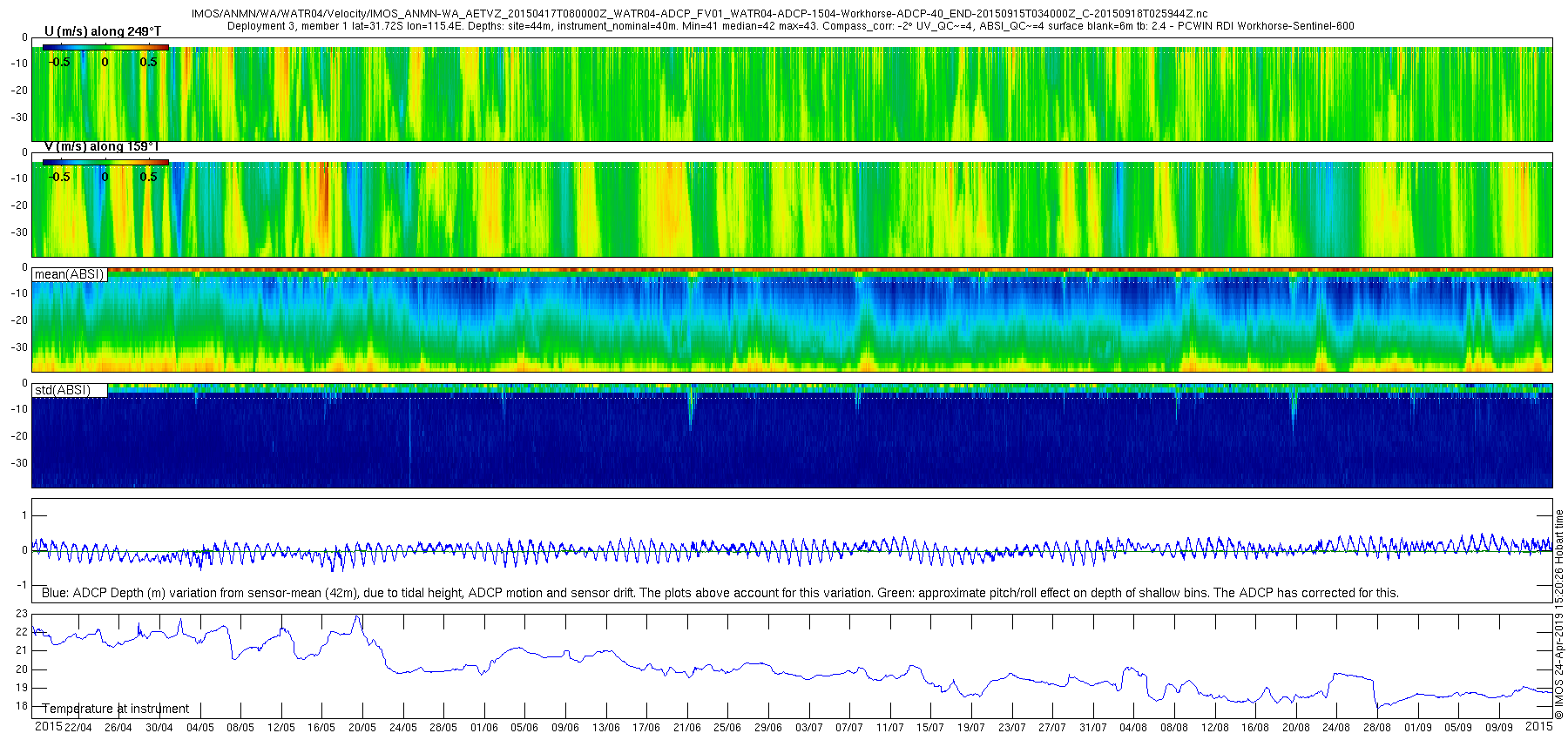Image resolution: width=1568 pixels, height=740 pixels.
Task: Click the 21/06 date tick label
Action: (x=687, y=728)
